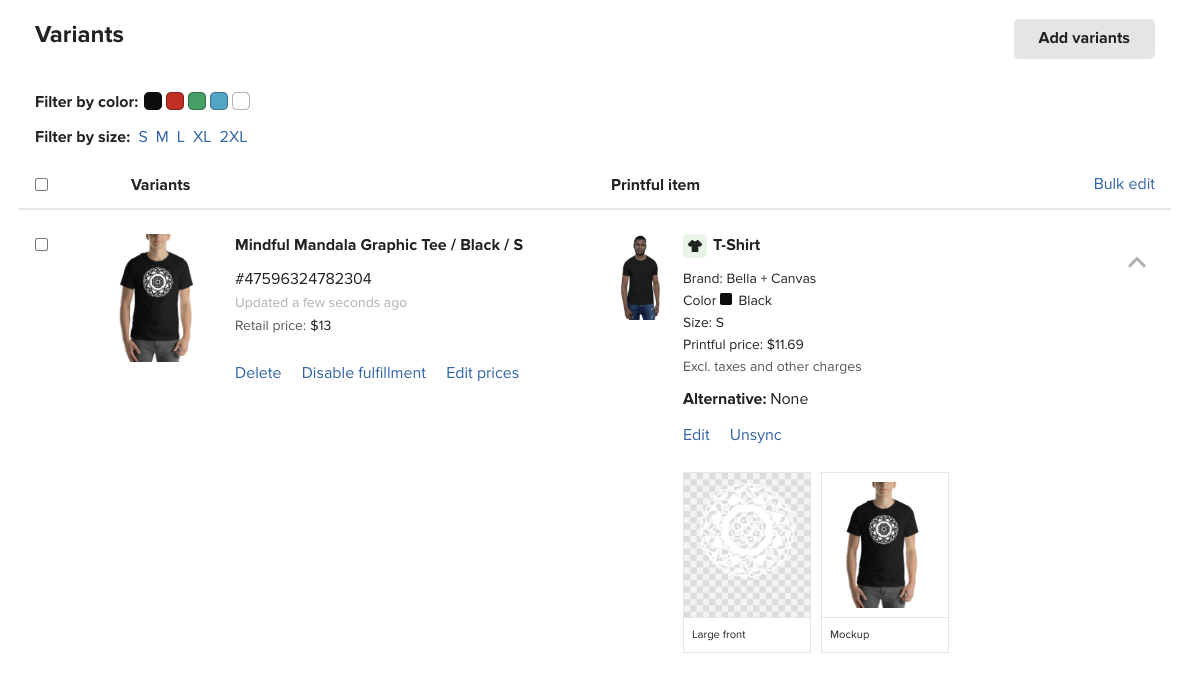This screenshot has height=675, width=1199.
Task: Disable fulfillment for this variant
Action: coord(364,373)
